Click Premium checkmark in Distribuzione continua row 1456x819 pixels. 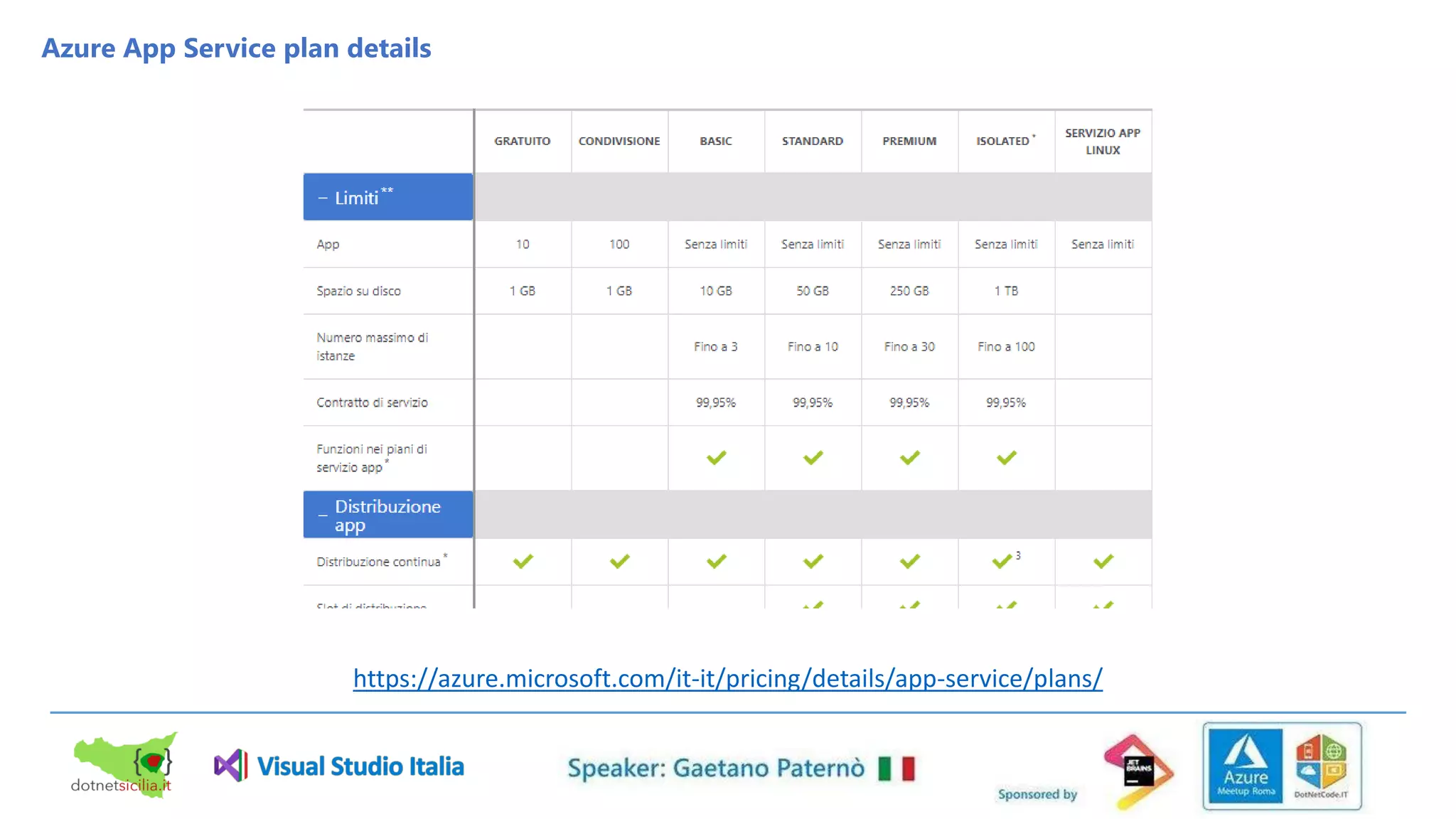coord(909,562)
